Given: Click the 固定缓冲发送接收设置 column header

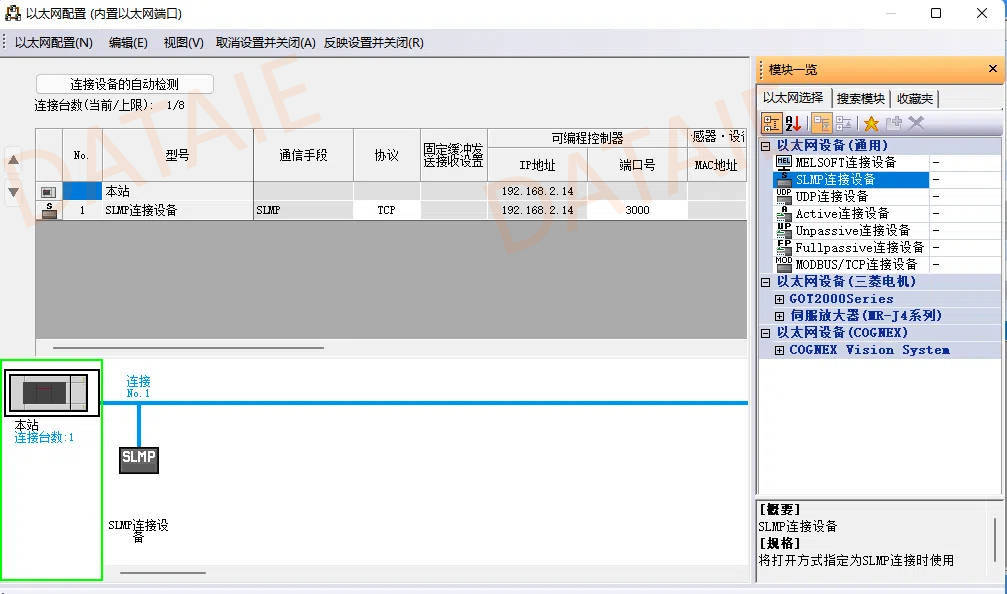Looking at the screenshot, I should [x=453, y=155].
